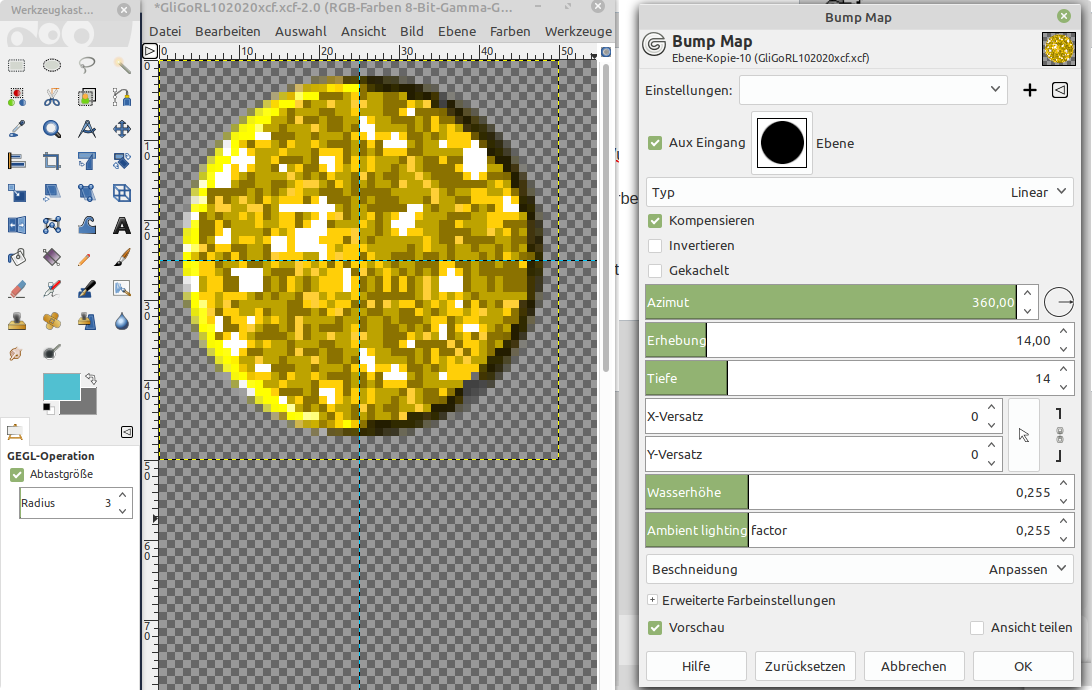Open the Typ Linear dropdown
The width and height of the screenshot is (1092, 690).
coord(858,192)
